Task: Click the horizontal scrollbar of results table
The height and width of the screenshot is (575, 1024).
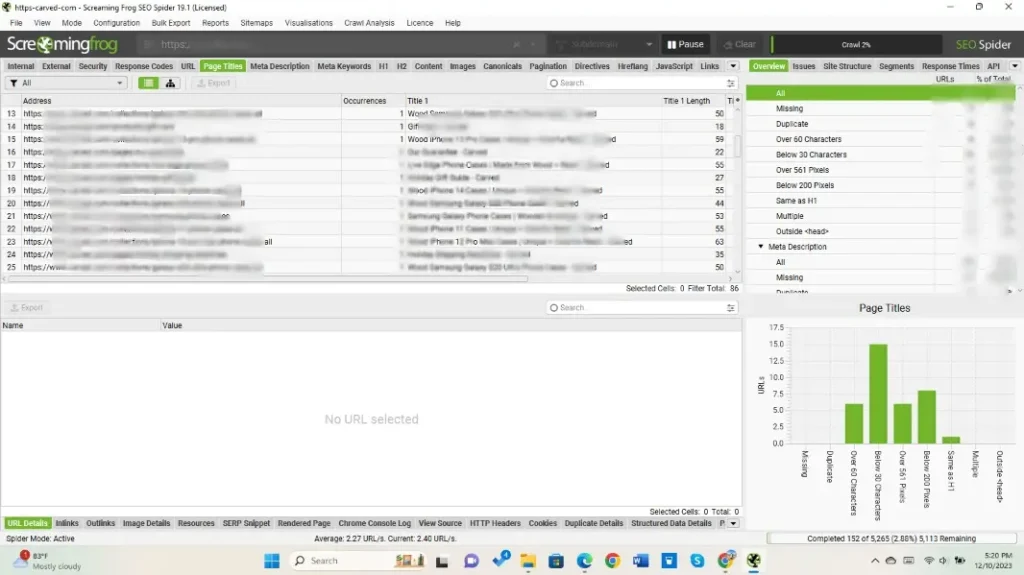Action: click(x=268, y=279)
